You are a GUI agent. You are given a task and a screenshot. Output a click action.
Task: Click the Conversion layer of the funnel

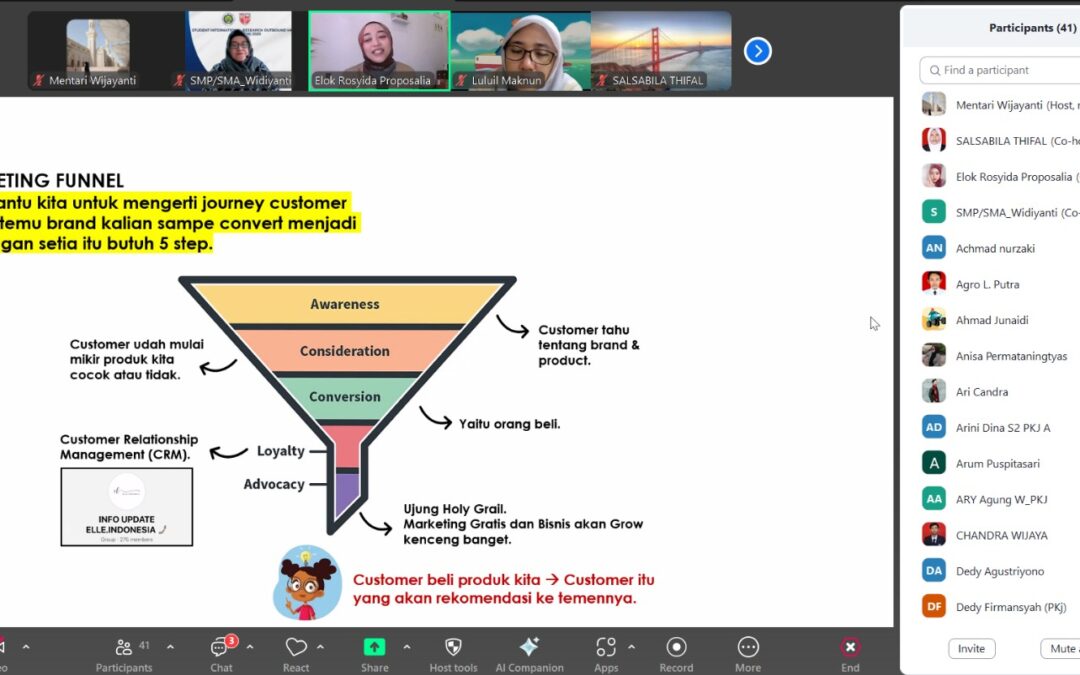(x=345, y=397)
